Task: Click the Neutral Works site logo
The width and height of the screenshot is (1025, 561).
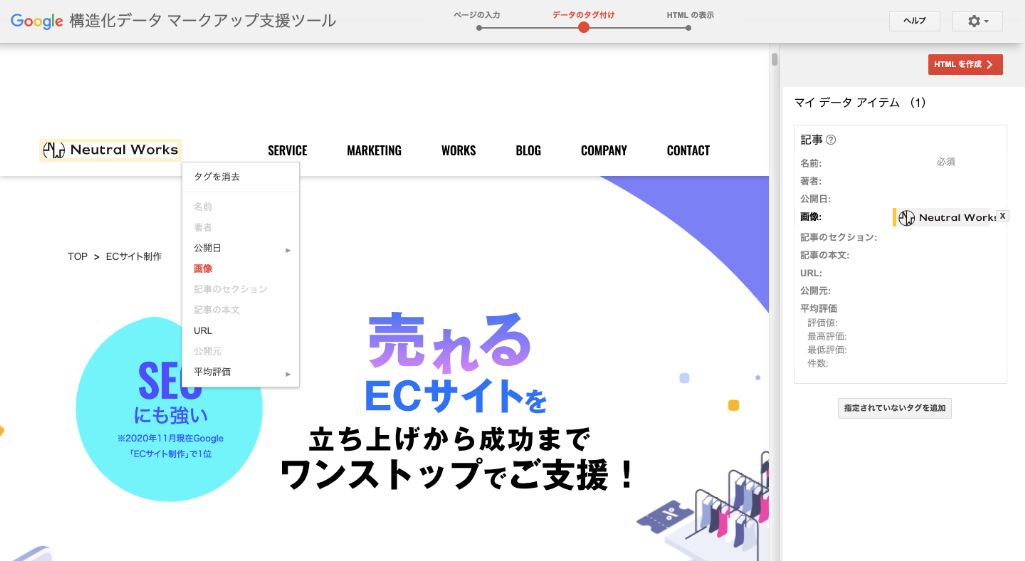Action: [x=110, y=150]
